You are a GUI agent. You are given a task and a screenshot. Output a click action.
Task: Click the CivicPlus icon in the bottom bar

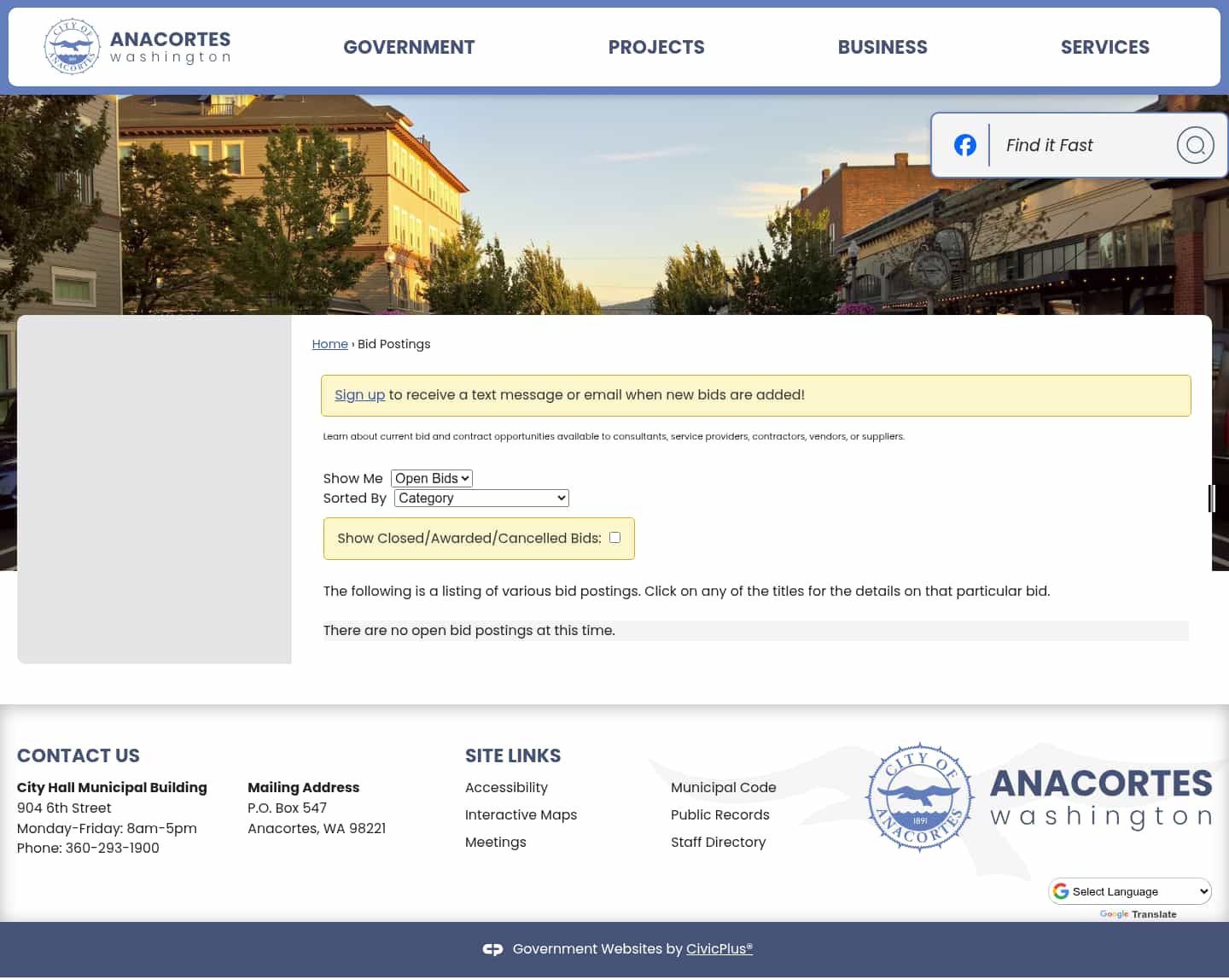tap(493, 948)
